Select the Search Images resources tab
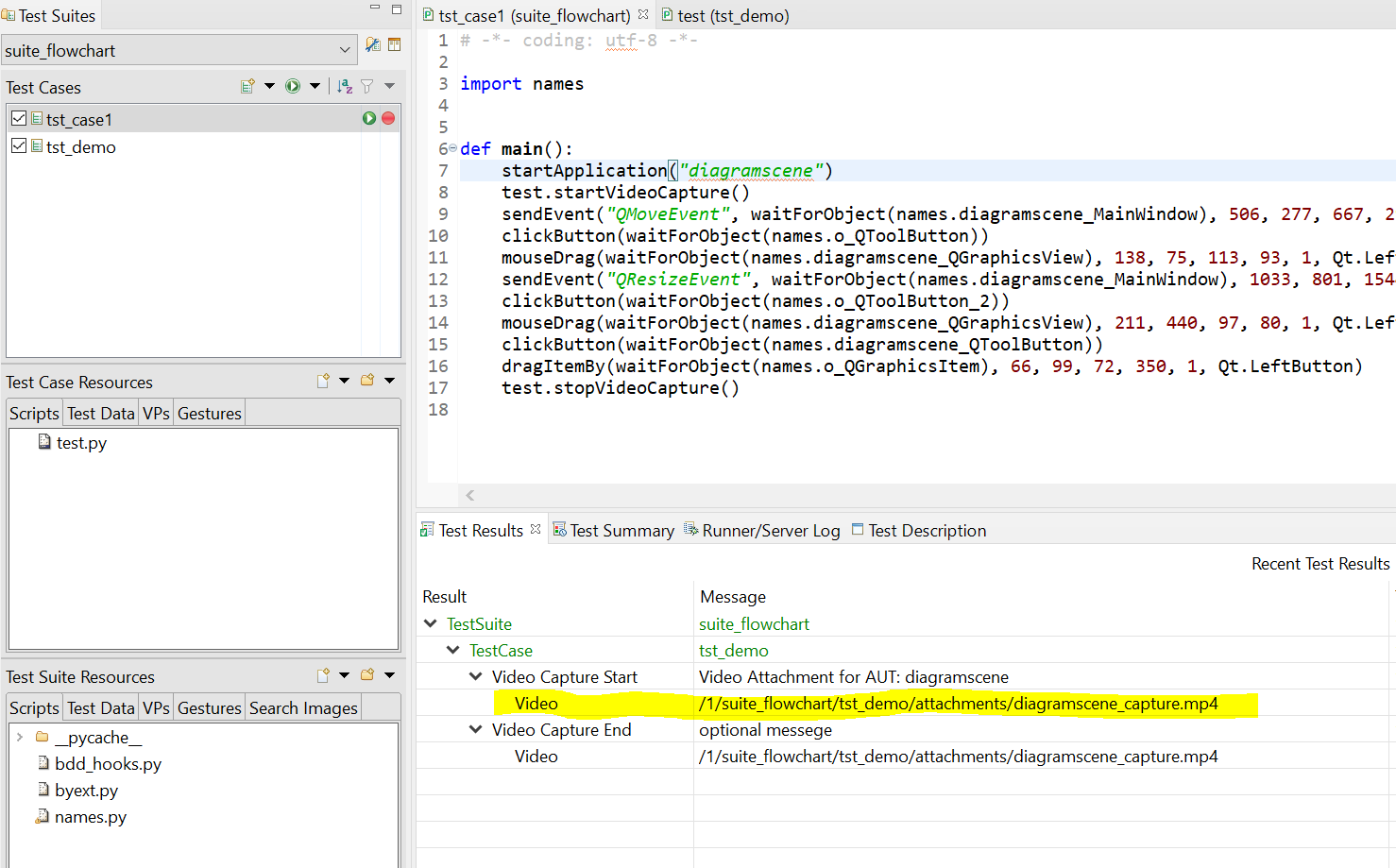Screen dimensions: 1396x868 [302, 706]
